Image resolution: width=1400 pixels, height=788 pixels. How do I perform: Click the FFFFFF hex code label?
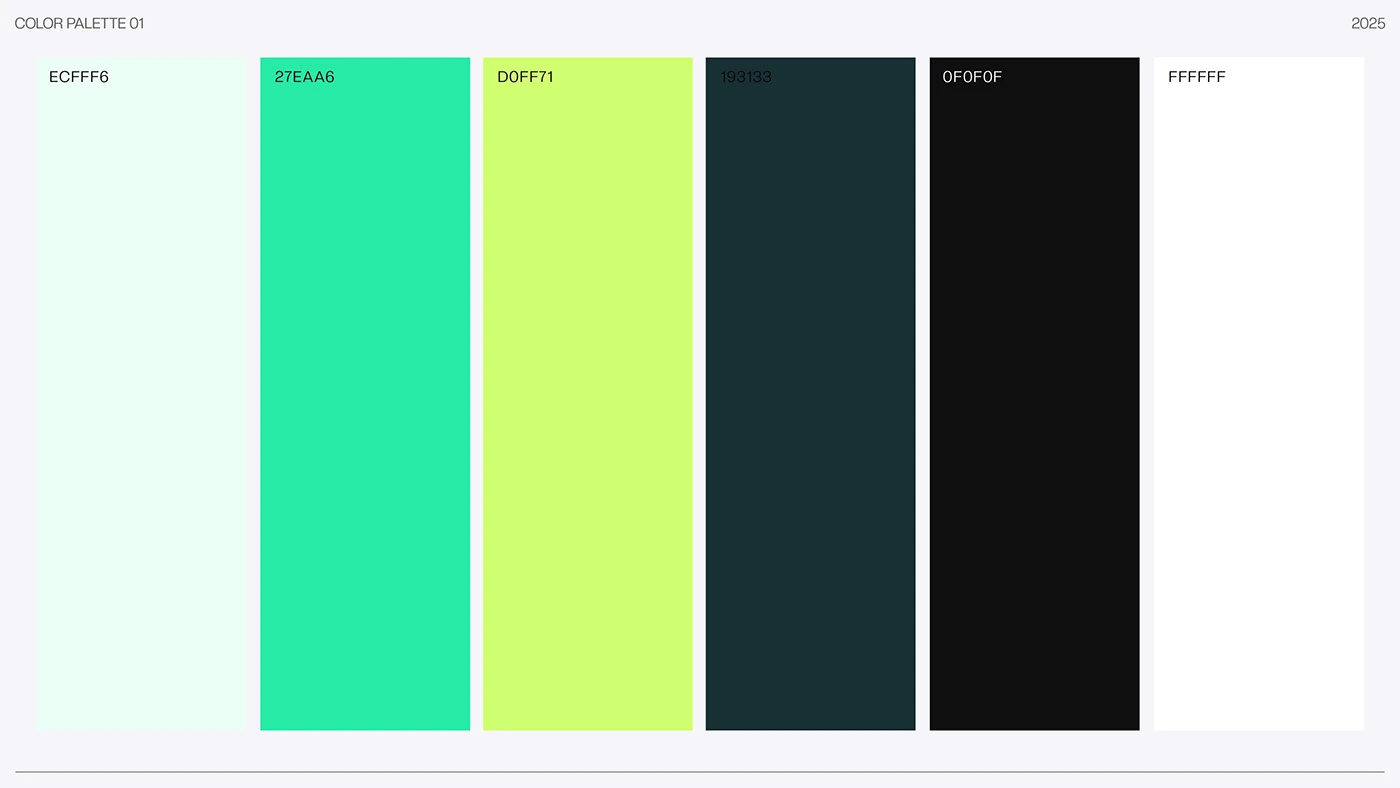[x=1196, y=77]
